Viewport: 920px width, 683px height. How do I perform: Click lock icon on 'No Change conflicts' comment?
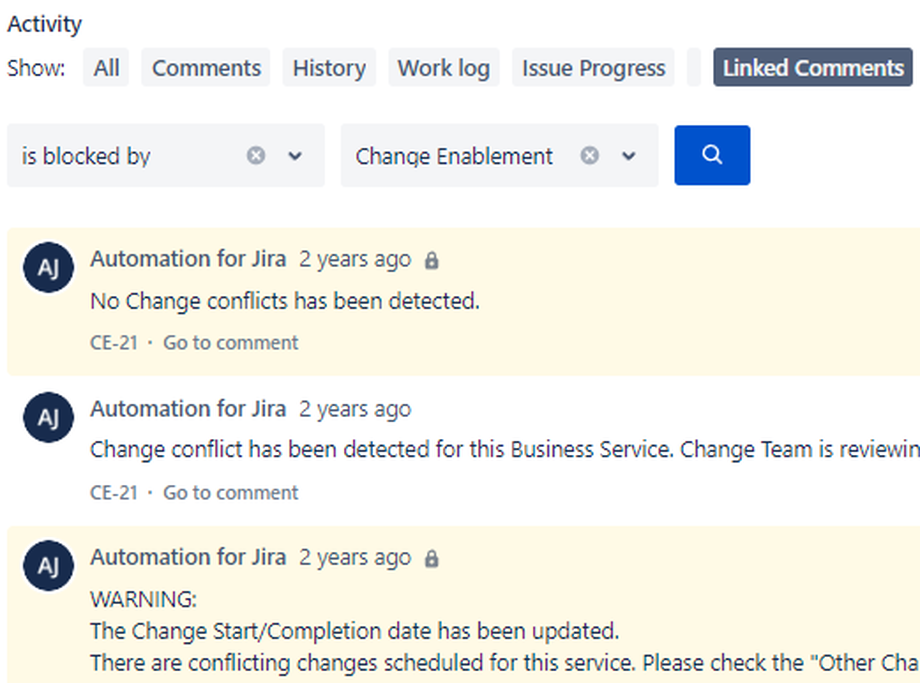tap(432, 260)
